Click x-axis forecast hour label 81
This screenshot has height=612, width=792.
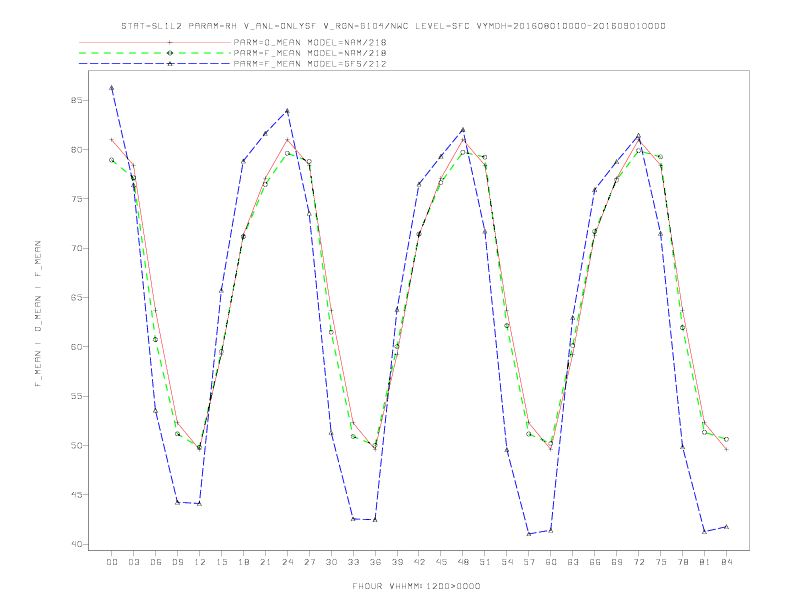pos(705,562)
